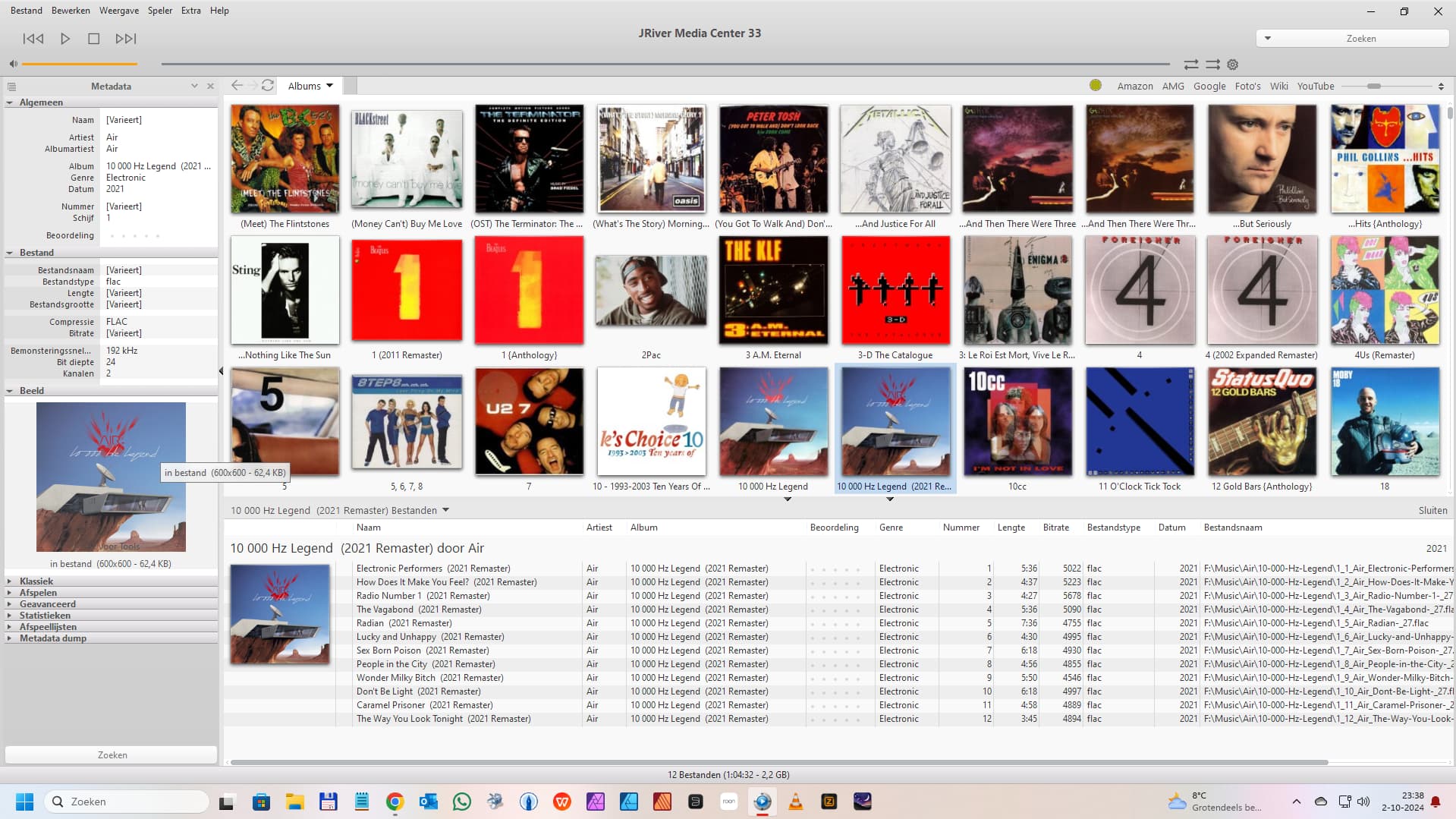Image resolution: width=1456 pixels, height=819 pixels.
Task: Click Sluiten to close details pane
Action: (x=1432, y=510)
